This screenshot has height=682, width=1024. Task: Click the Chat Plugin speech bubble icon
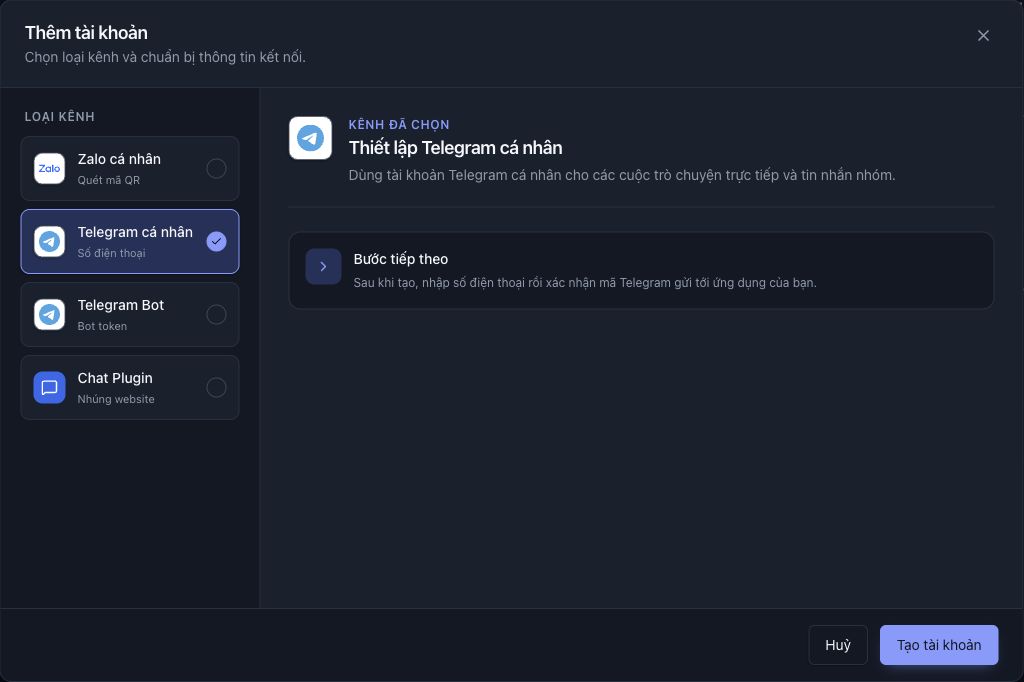tap(50, 387)
